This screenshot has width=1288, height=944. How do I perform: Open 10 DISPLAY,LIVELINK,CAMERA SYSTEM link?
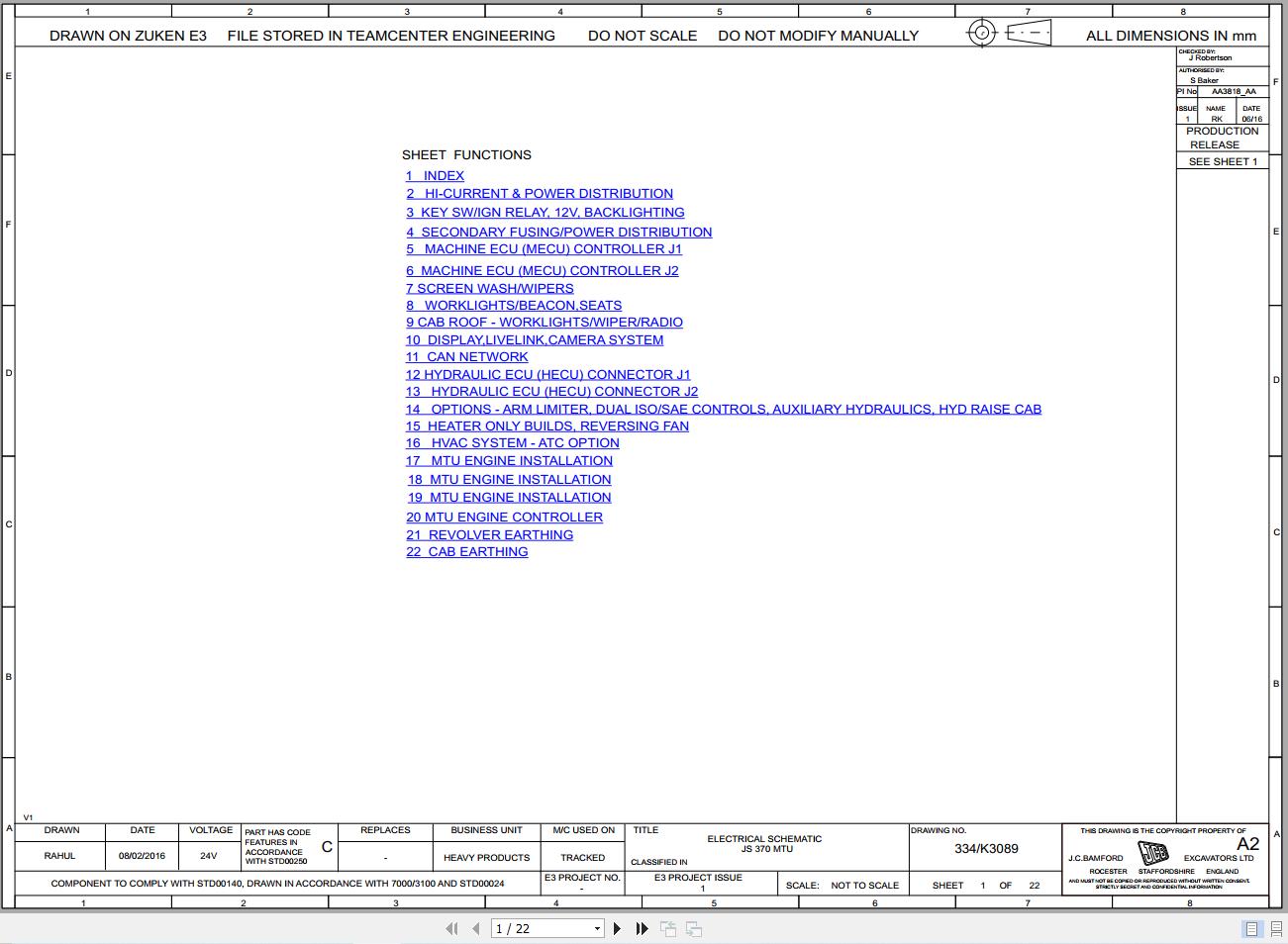tap(534, 339)
